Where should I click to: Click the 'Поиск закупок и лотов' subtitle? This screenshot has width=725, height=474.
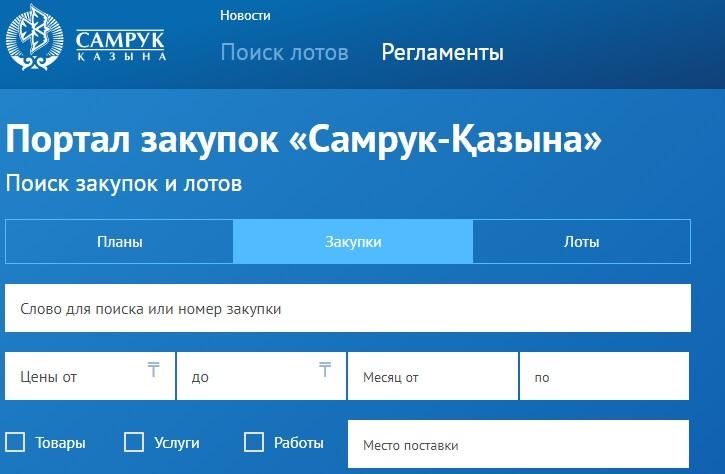point(124,184)
